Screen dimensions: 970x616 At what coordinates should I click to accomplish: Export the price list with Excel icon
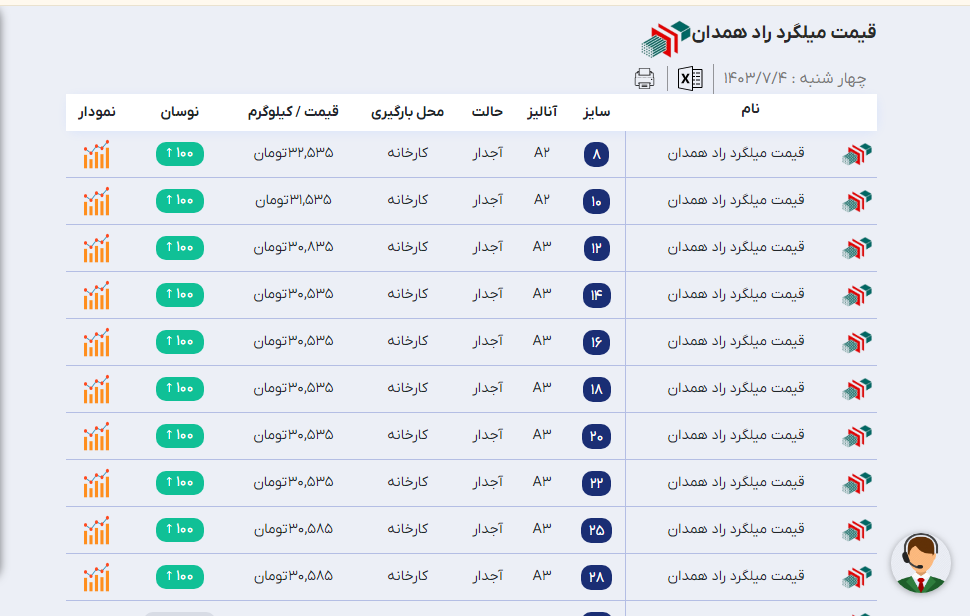pyautogui.click(x=690, y=79)
